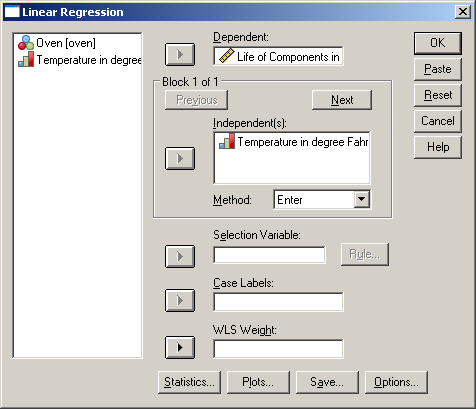Click the OK button
The height and width of the screenshot is (409, 476).
[x=438, y=43]
